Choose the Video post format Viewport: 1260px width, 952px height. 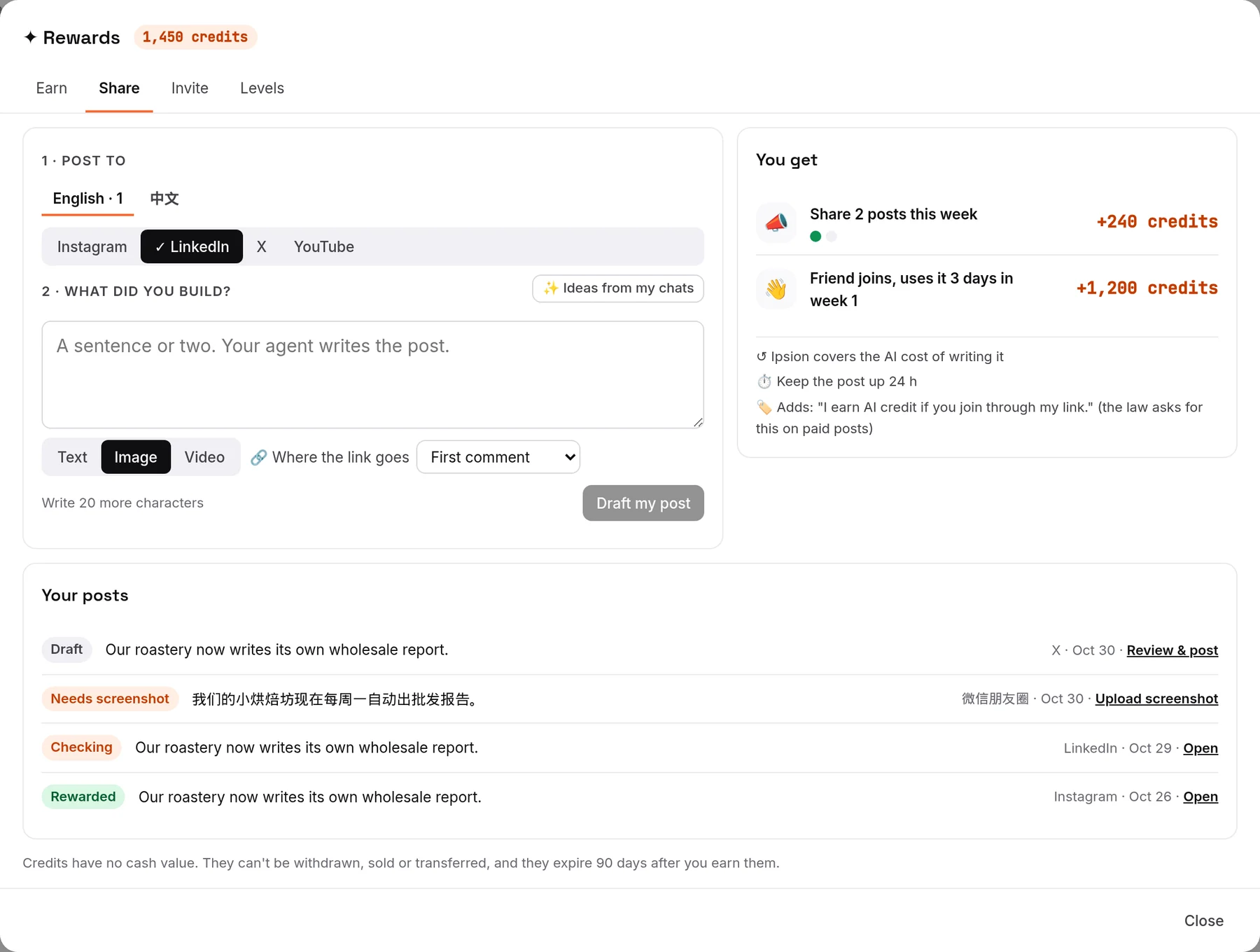pos(204,457)
